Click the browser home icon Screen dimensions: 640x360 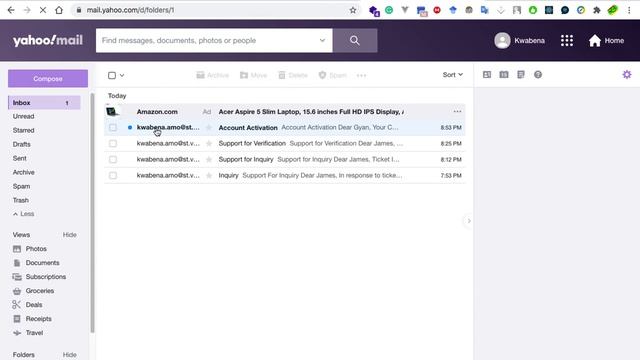(59, 10)
